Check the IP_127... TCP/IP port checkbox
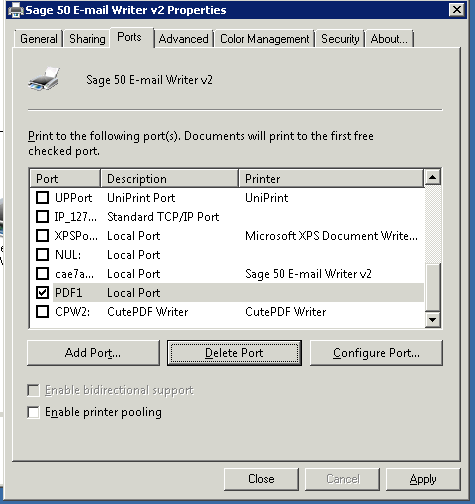The height and width of the screenshot is (504, 475). [42, 217]
